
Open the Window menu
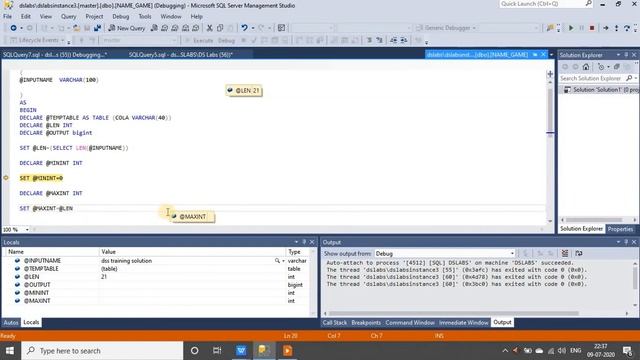click(x=171, y=16)
